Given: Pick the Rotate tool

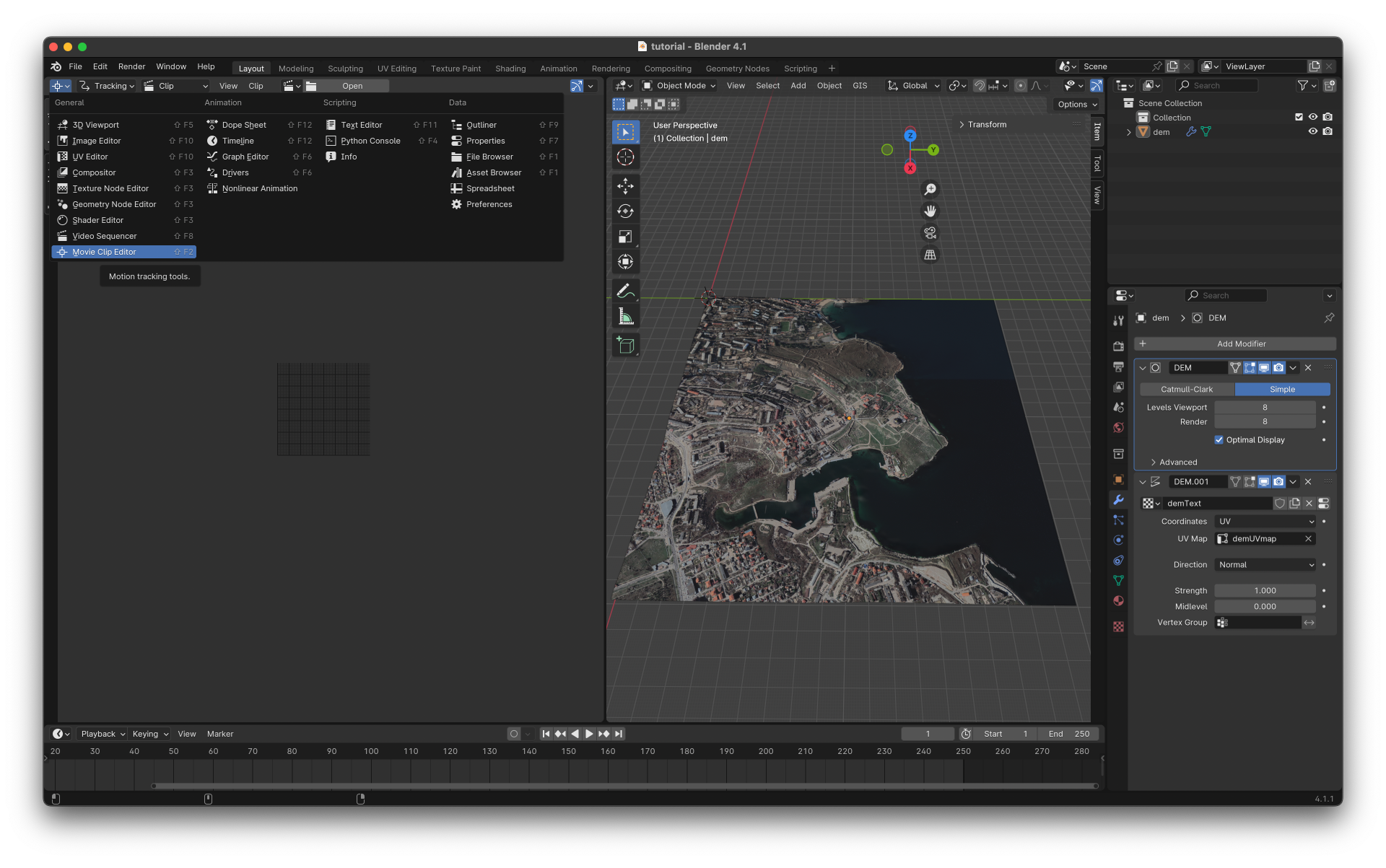Looking at the screenshot, I should tap(625, 211).
